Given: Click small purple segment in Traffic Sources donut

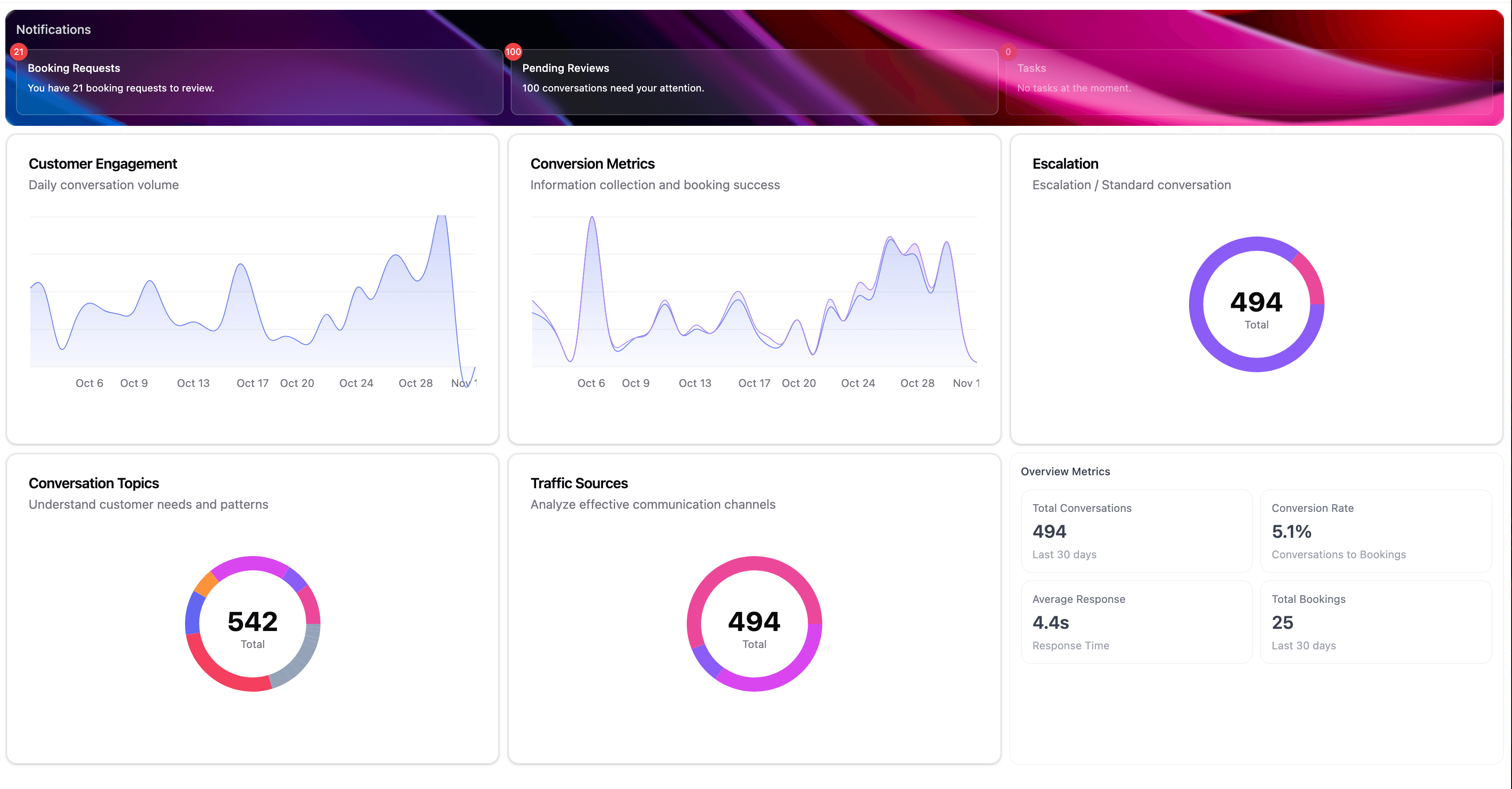Looking at the screenshot, I should (x=707, y=661).
